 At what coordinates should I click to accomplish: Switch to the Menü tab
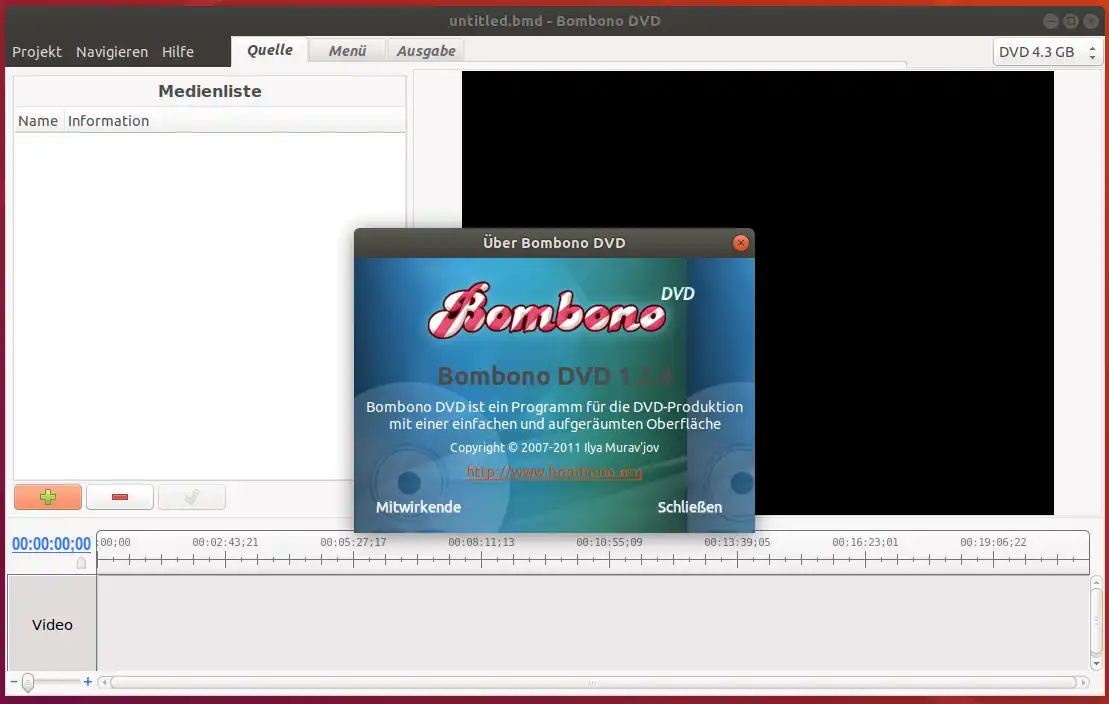click(x=347, y=51)
